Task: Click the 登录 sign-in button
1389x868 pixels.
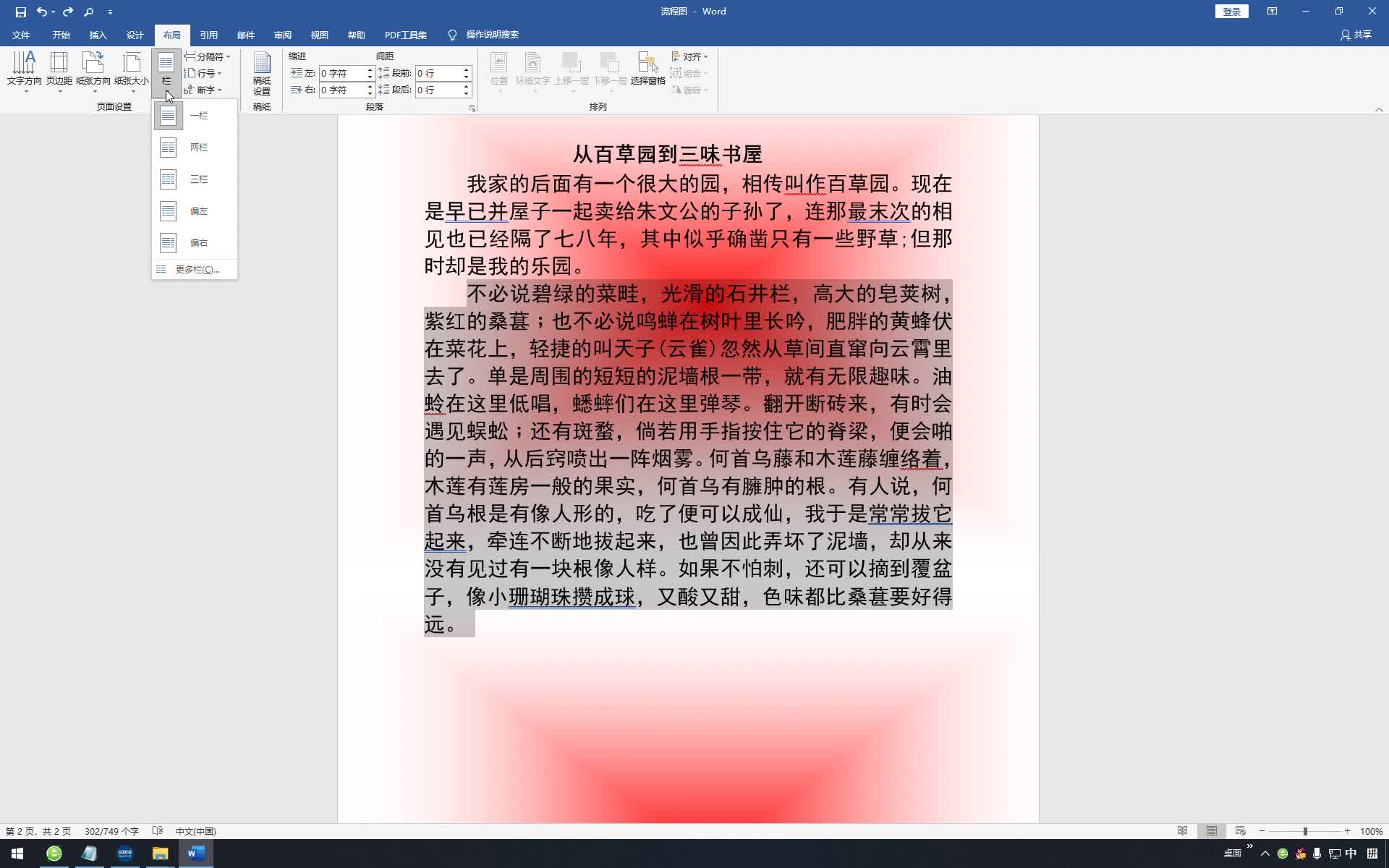Action: 1231,12
